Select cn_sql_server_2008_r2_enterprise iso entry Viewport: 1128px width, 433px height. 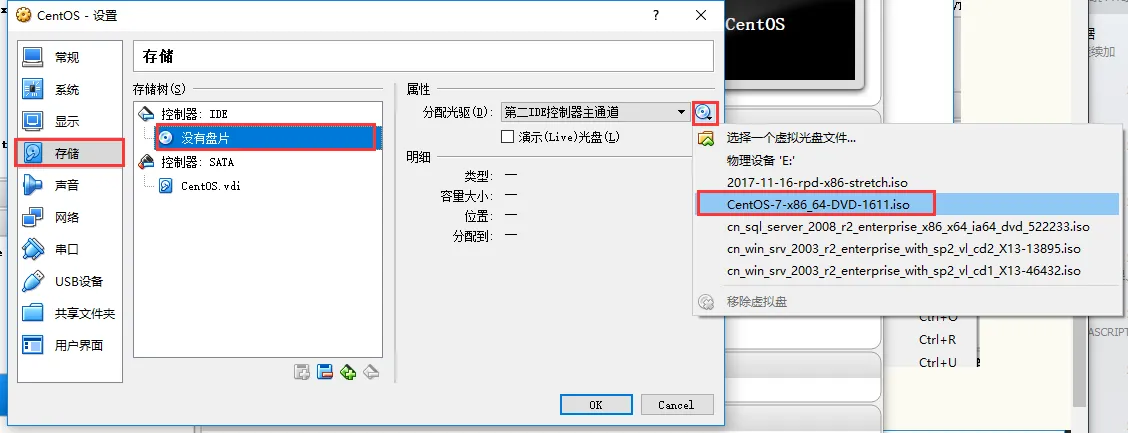[908, 227]
